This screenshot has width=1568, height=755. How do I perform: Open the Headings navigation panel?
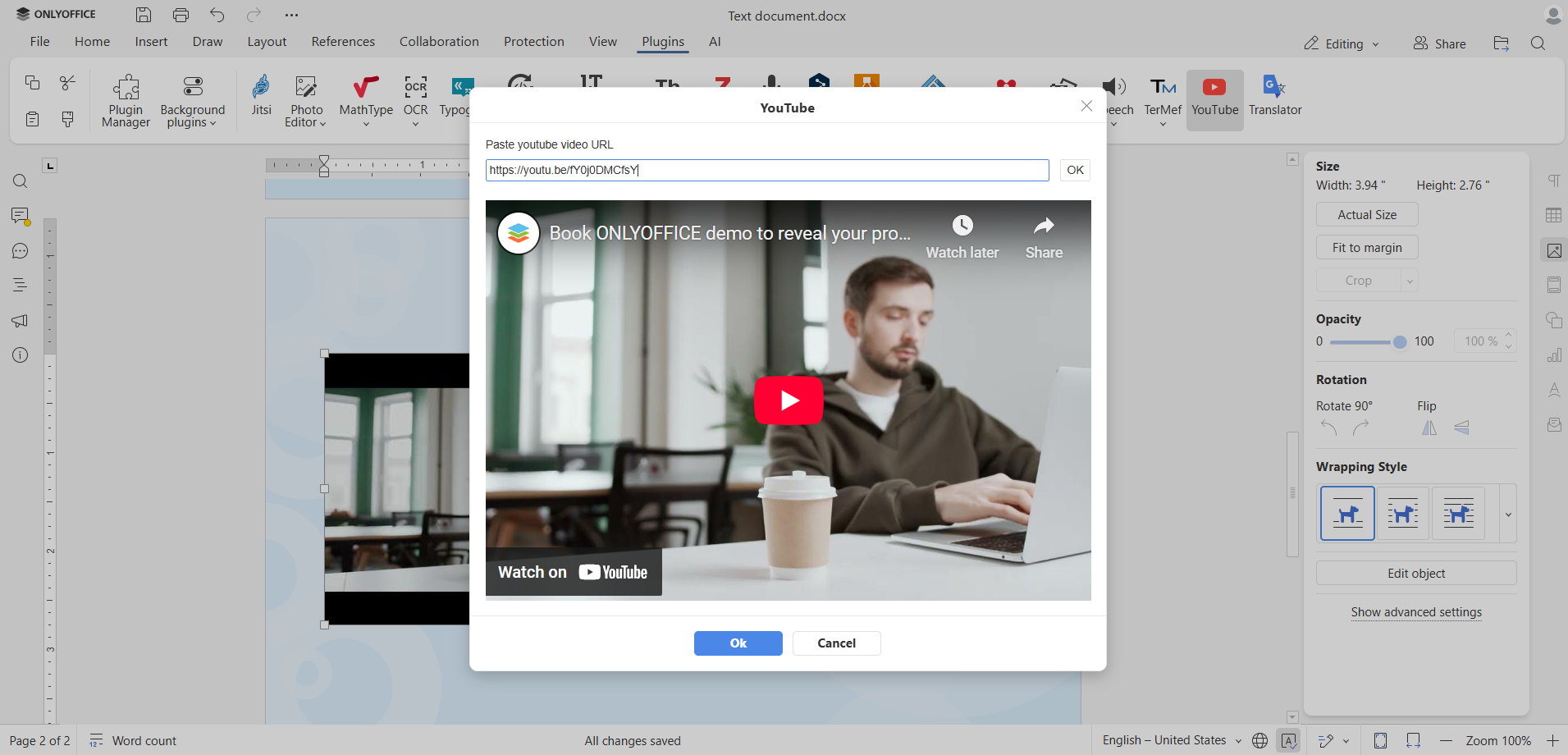(21, 286)
